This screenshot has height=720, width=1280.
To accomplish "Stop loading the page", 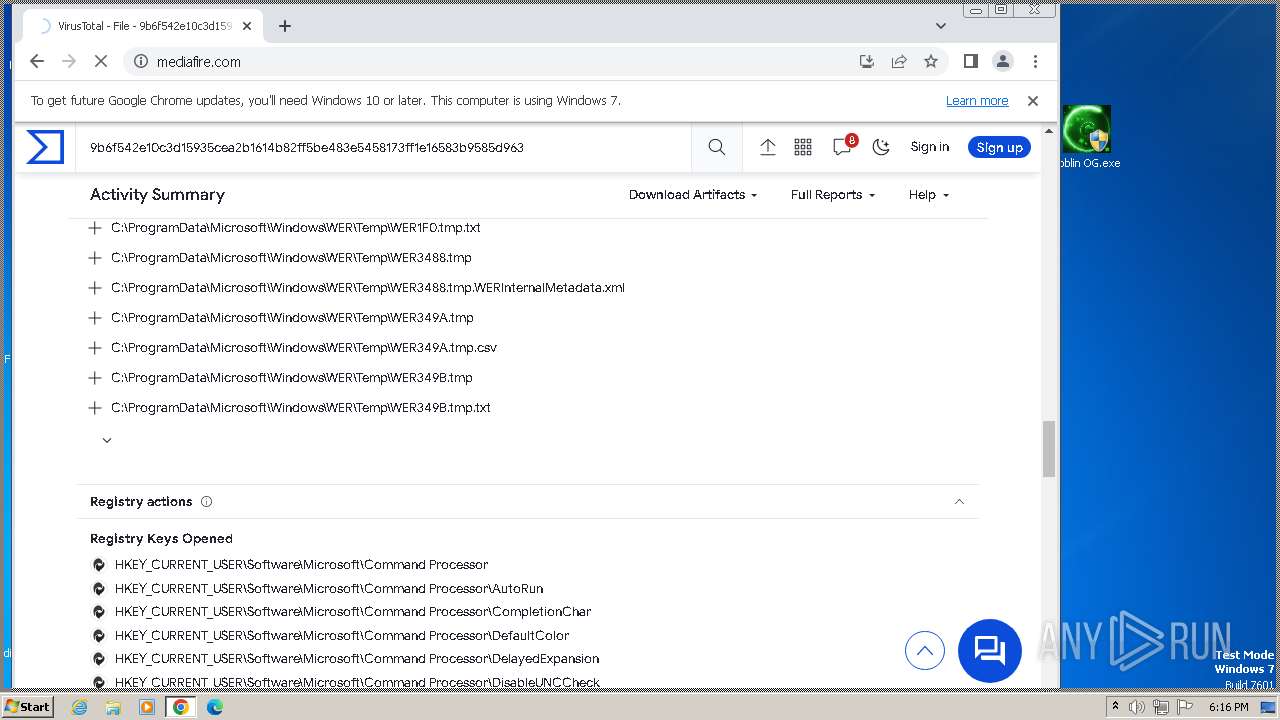I will click(101, 61).
